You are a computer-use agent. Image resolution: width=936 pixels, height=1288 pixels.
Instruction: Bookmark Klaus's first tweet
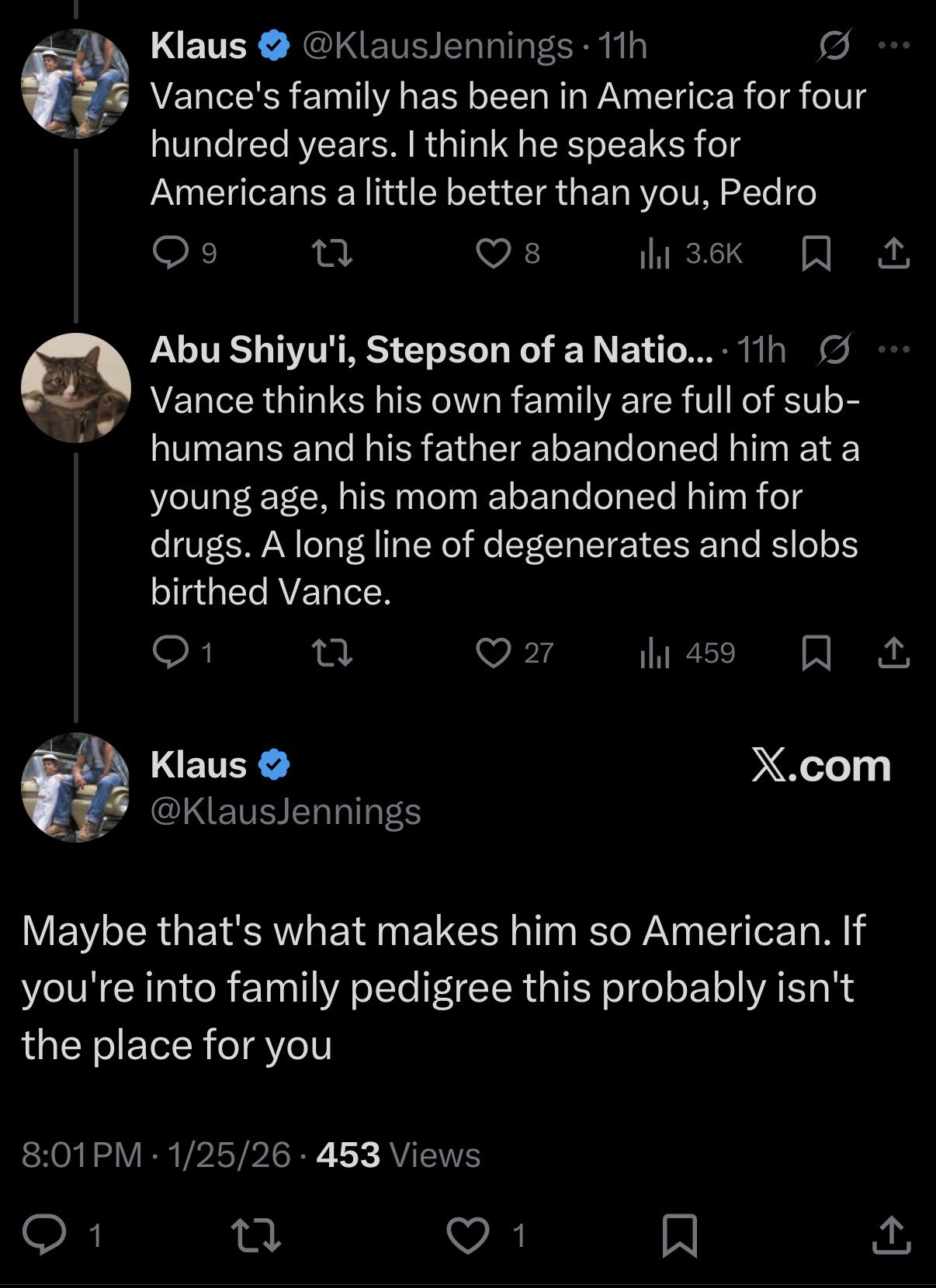click(816, 253)
